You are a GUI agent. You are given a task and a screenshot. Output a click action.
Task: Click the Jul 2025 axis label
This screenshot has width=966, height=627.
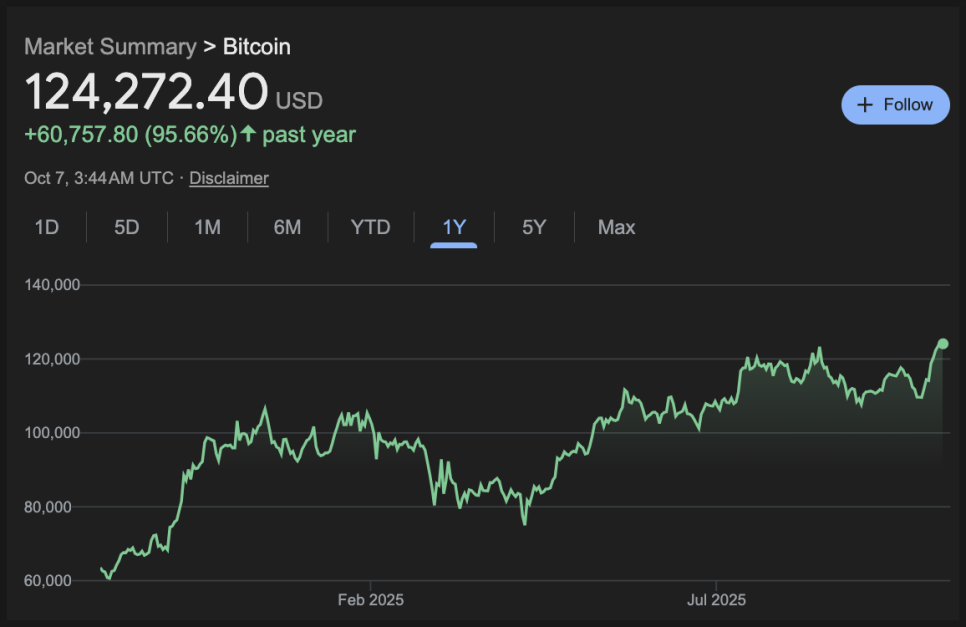click(x=716, y=600)
